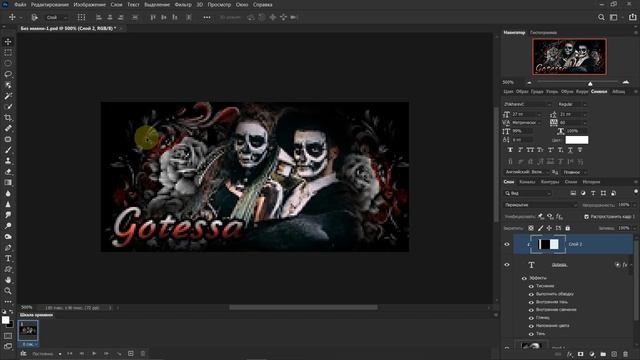Open the Вид layer filter dropdown
The image size is (640, 360).
(x=527, y=193)
